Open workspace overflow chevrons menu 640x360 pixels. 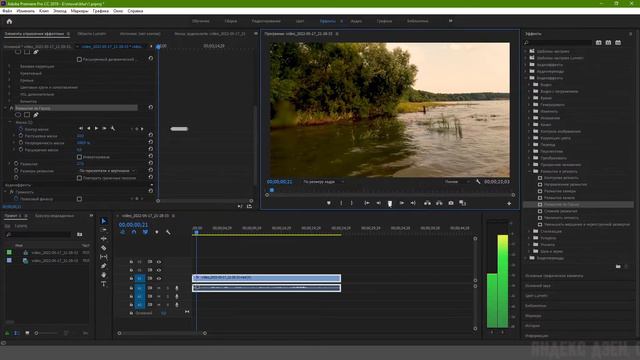(x=451, y=21)
